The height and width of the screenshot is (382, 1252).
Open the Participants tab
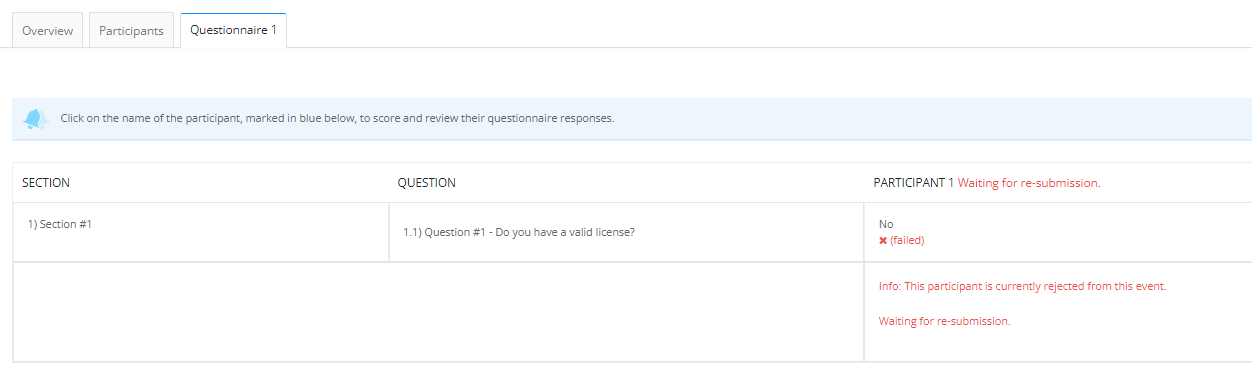pyautogui.click(x=131, y=30)
